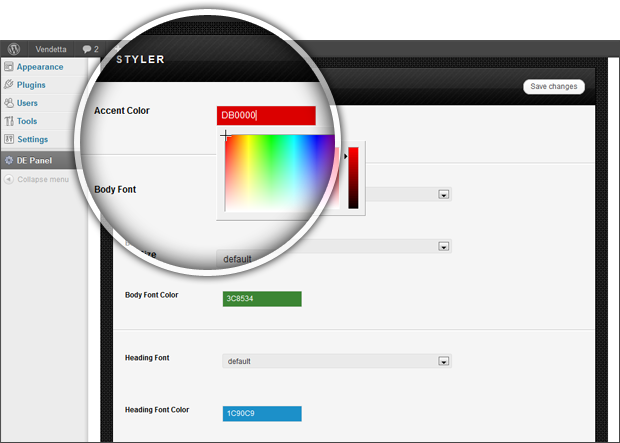Click the Appearance paintbrush icon
620x443 pixels.
click(x=9, y=67)
